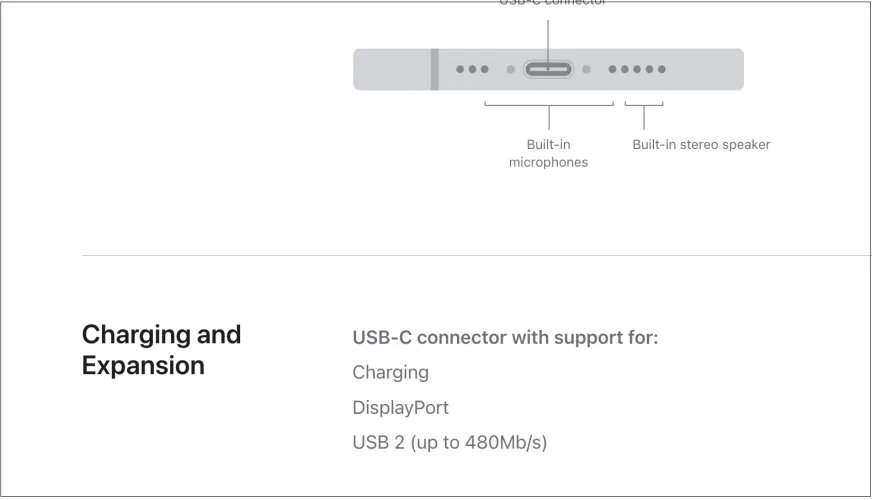The height and width of the screenshot is (500, 872).
Task: Click the partially visible USB-C connector label at the top
Action: pos(552,3)
